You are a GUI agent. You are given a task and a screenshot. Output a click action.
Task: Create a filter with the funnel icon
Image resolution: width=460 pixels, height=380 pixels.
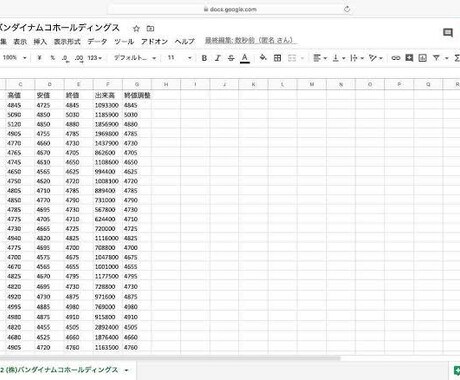pos(436,58)
